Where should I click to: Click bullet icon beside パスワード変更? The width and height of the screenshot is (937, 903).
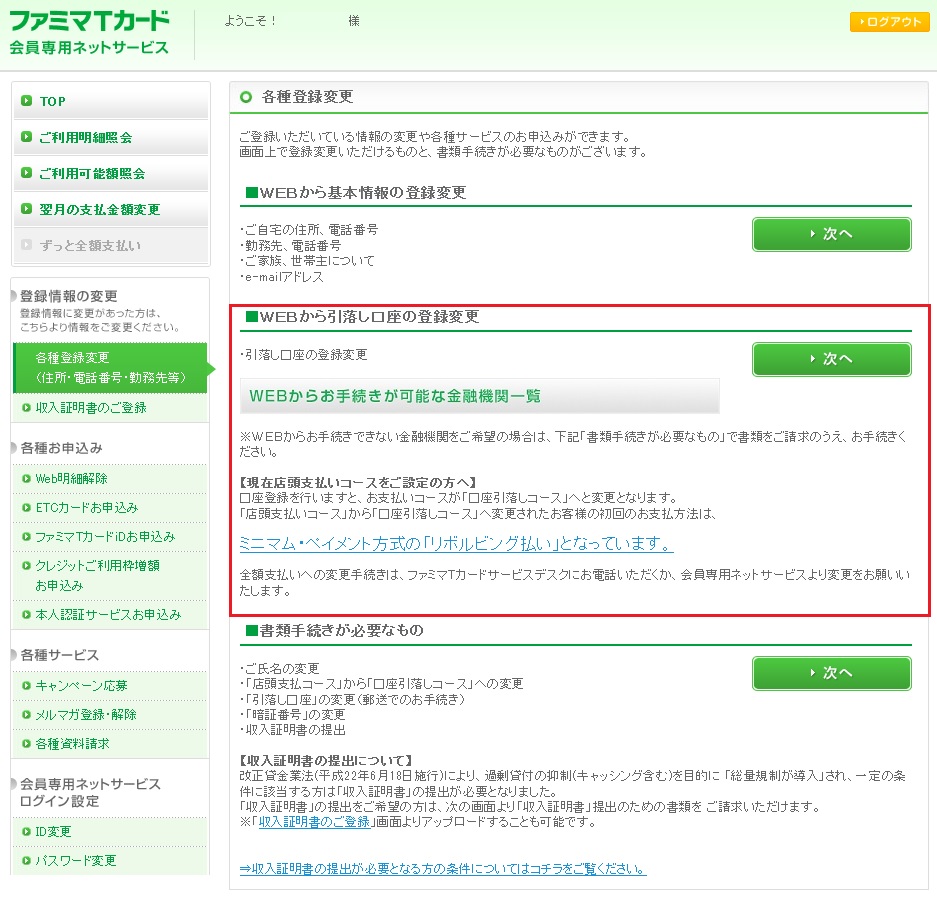[x=26, y=861]
